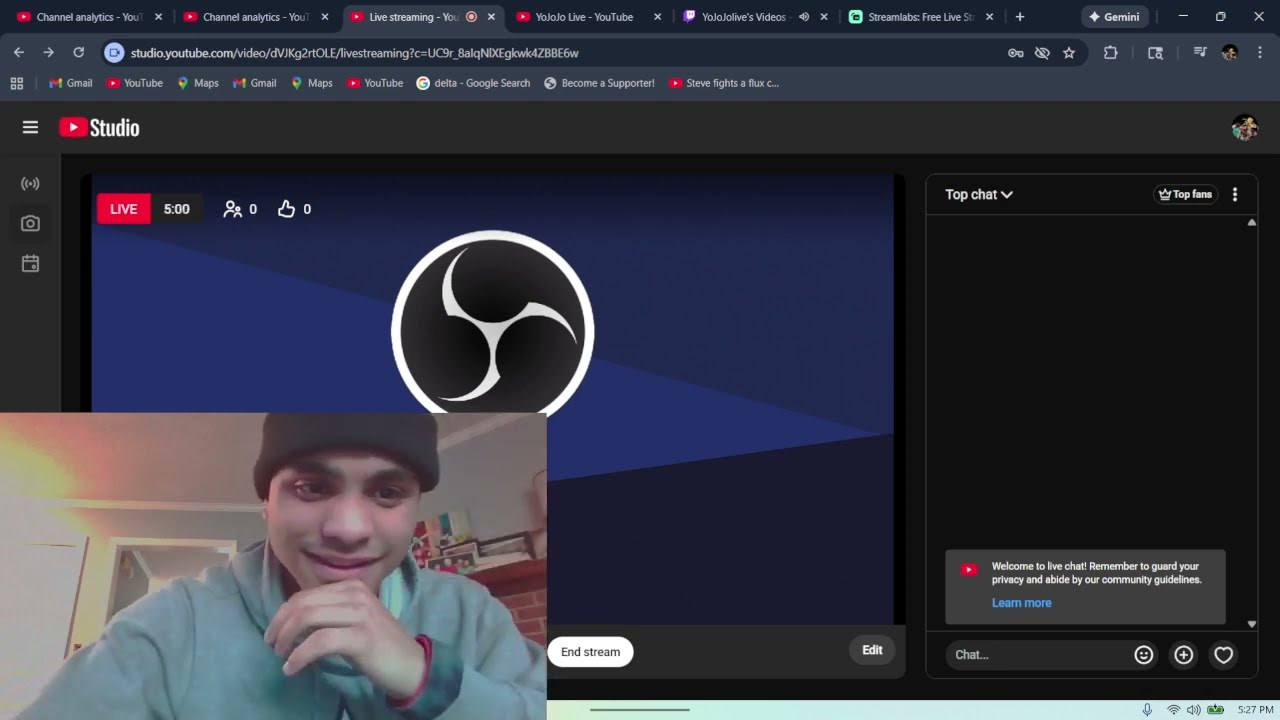Open the Gemini button in Chrome
This screenshot has width=1280, height=720.
(1114, 17)
